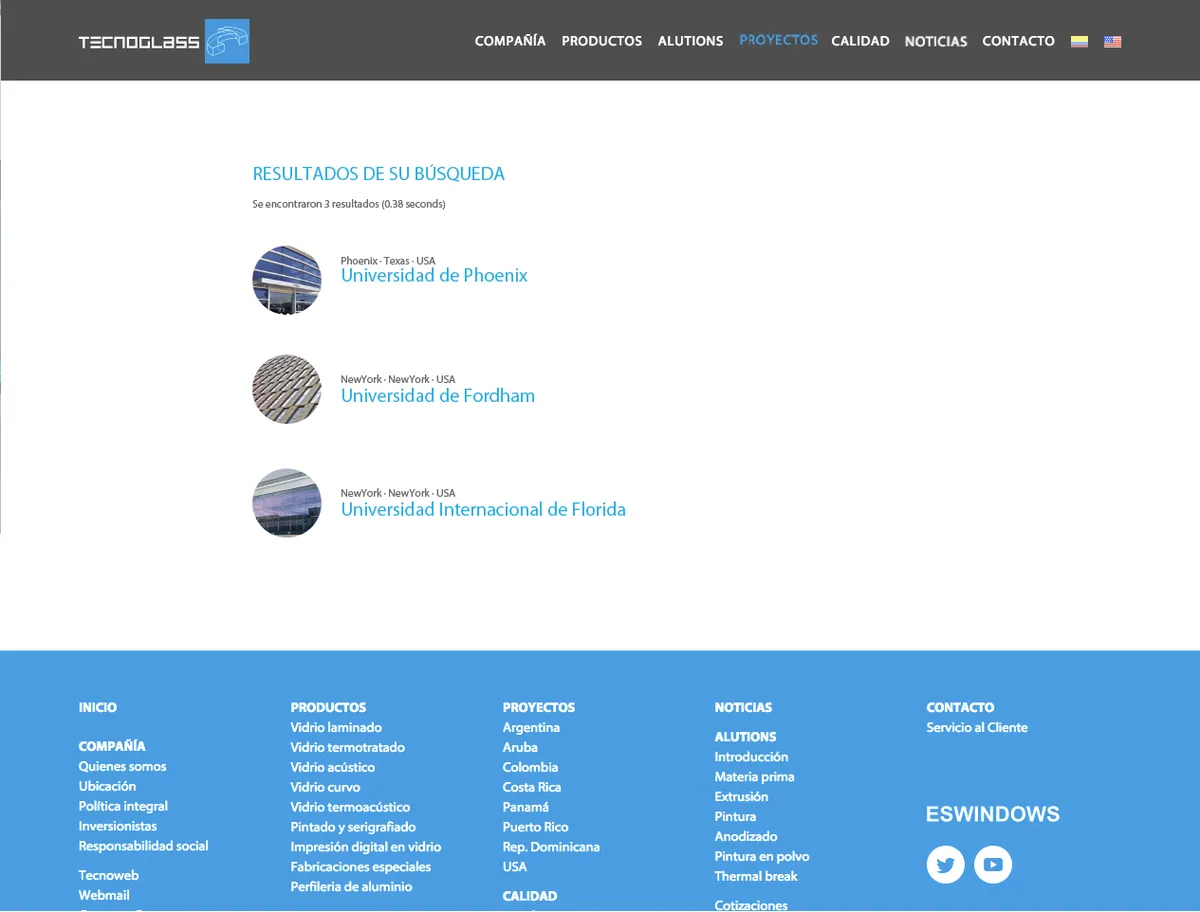Browse projects in Argentina
Image resolution: width=1200 pixels, height=912 pixels.
[x=531, y=727]
